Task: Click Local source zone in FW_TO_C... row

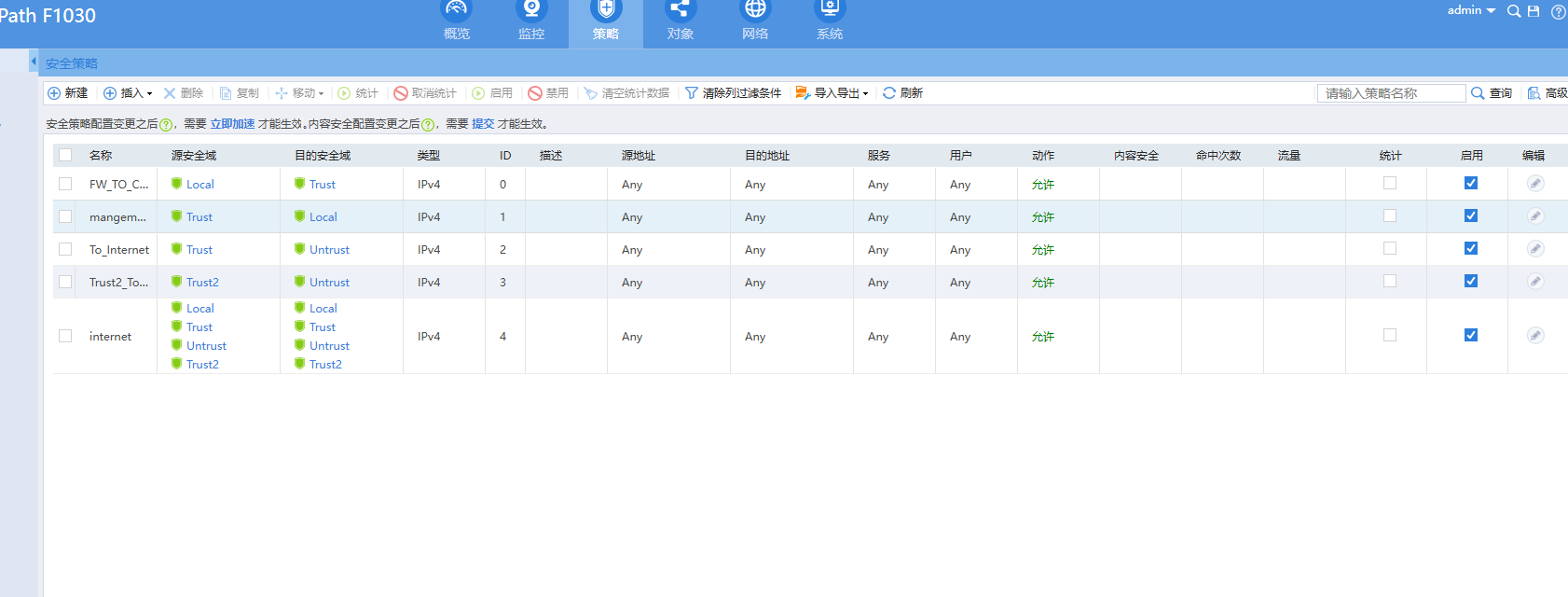Action: coord(199,185)
